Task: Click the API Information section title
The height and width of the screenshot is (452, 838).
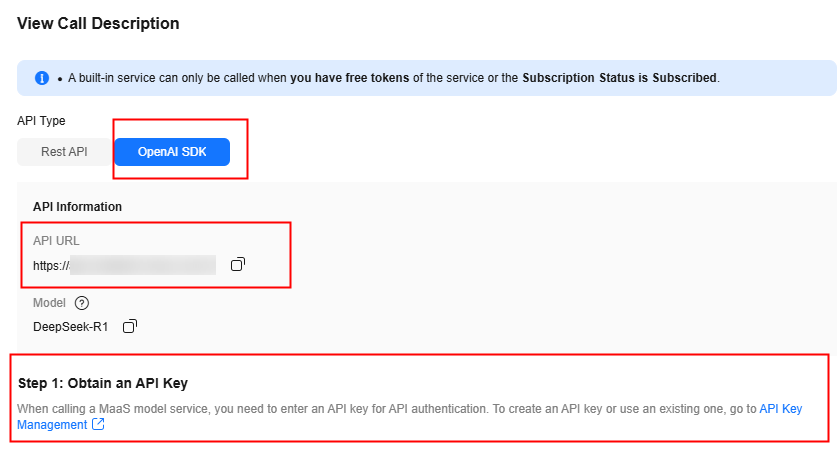Action: [x=77, y=207]
